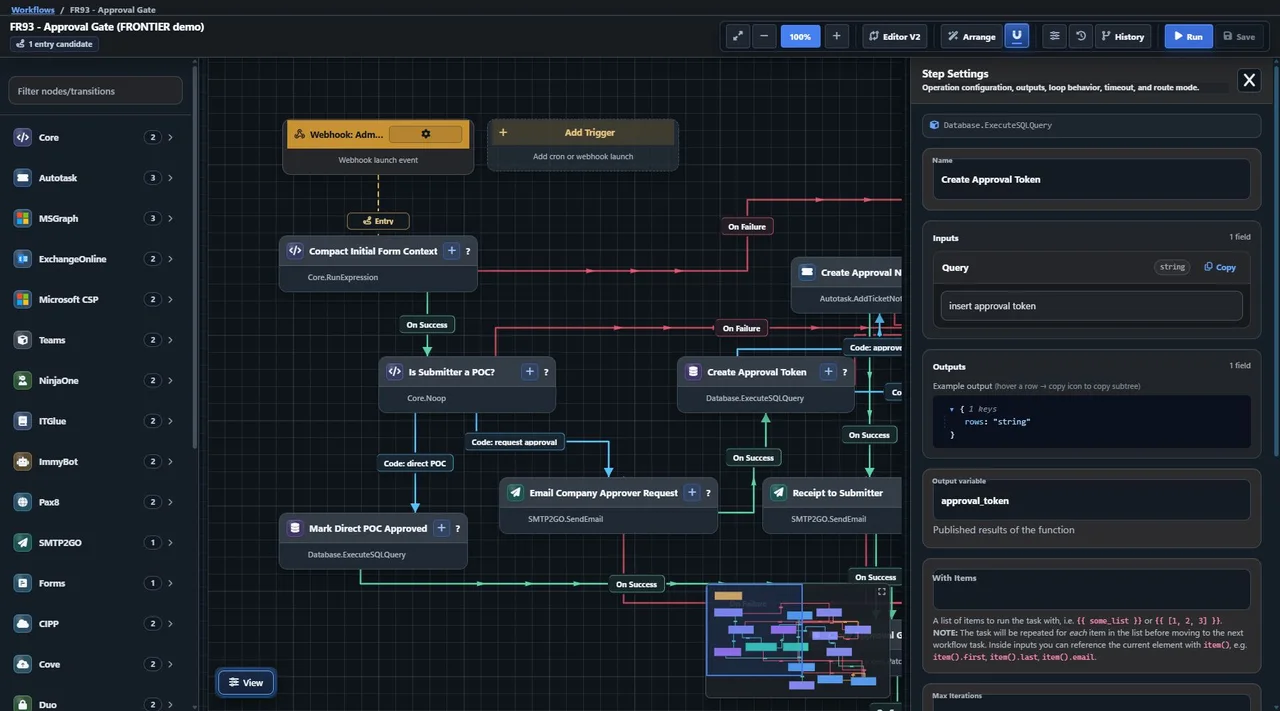This screenshot has height=711, width=1280.
Task: Add step after Compact Initial Form Context
Action: click(451, 251)
